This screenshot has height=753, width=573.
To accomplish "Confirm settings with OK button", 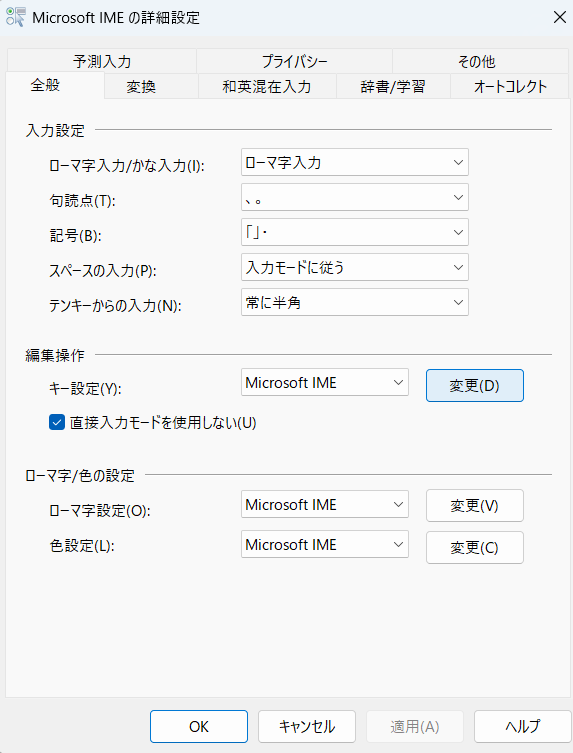I will [199, 727].
